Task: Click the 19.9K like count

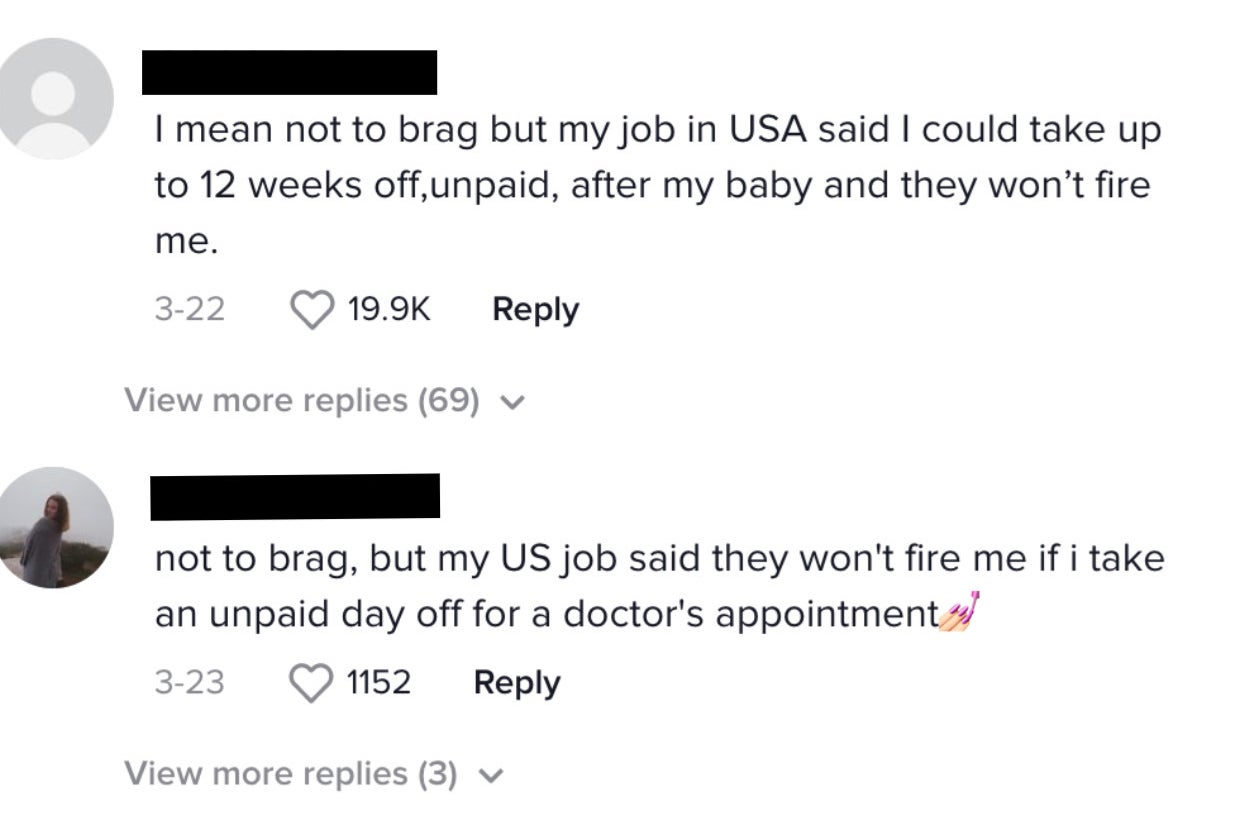Action: pos(388,308)
